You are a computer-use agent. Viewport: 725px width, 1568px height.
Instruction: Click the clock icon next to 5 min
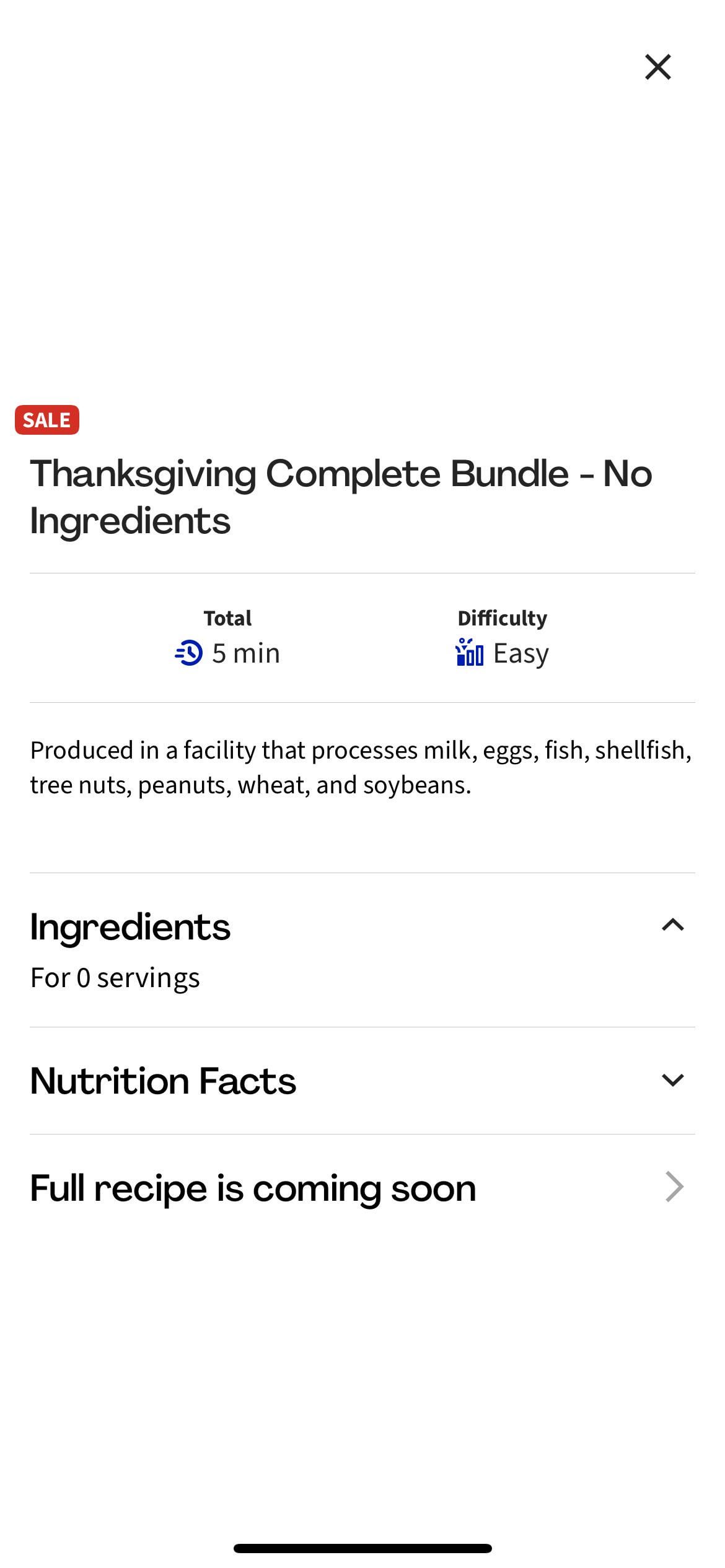click(189, 653)
